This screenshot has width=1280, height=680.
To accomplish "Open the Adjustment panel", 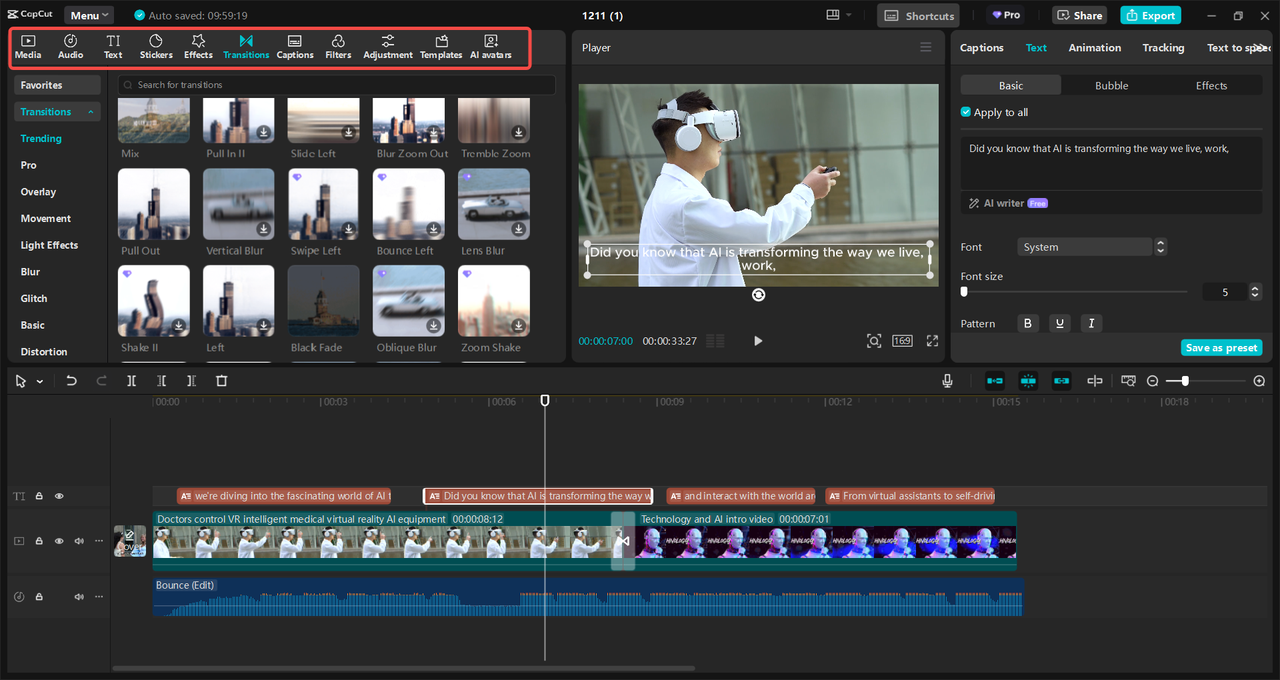I will [x=388, y=46].
